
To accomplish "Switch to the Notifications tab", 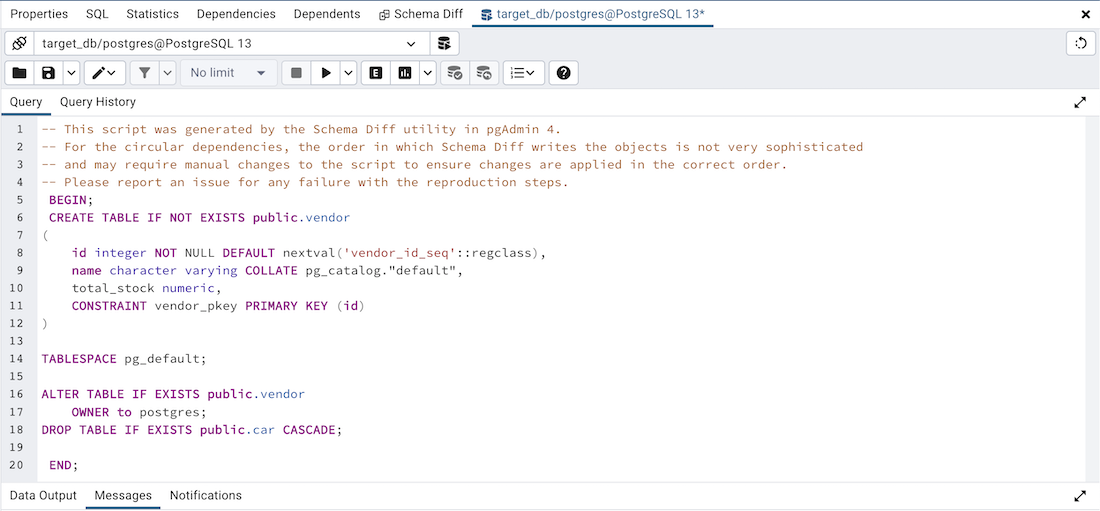I will (x=205, y=495).
